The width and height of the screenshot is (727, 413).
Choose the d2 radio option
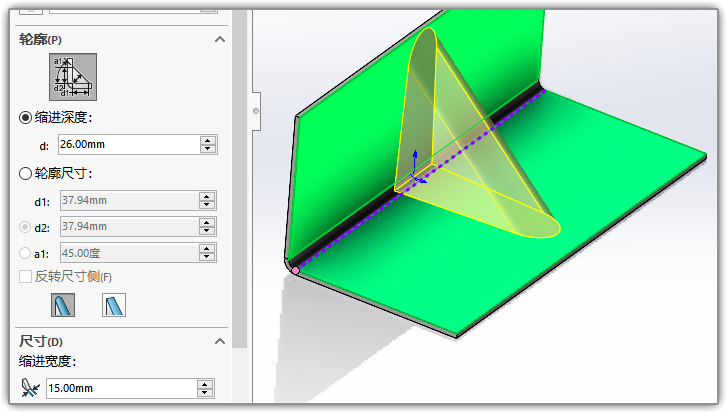click(26, 226)
